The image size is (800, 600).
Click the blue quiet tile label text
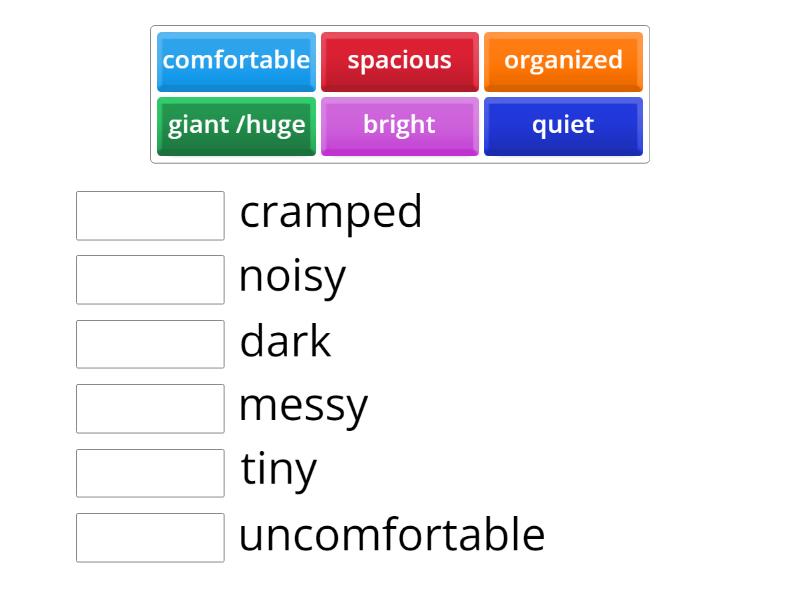coord(563,125)
